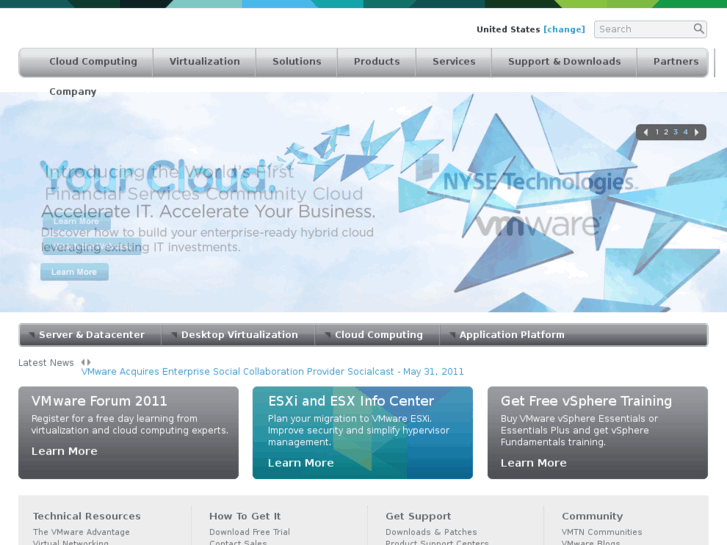Click the NYSE Technologies logo in banner
The width and height of the screenshot is (727, 545).
coord(540,181)
